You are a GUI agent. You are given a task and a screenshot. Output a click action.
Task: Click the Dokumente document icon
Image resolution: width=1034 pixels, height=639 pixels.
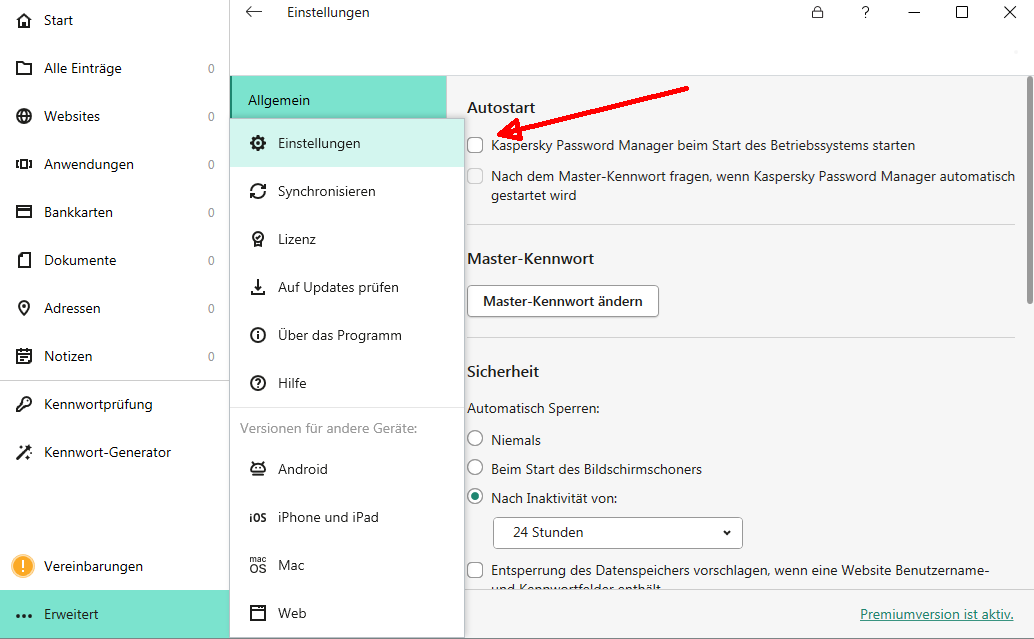pyautogui.click(x=24, y=260)
